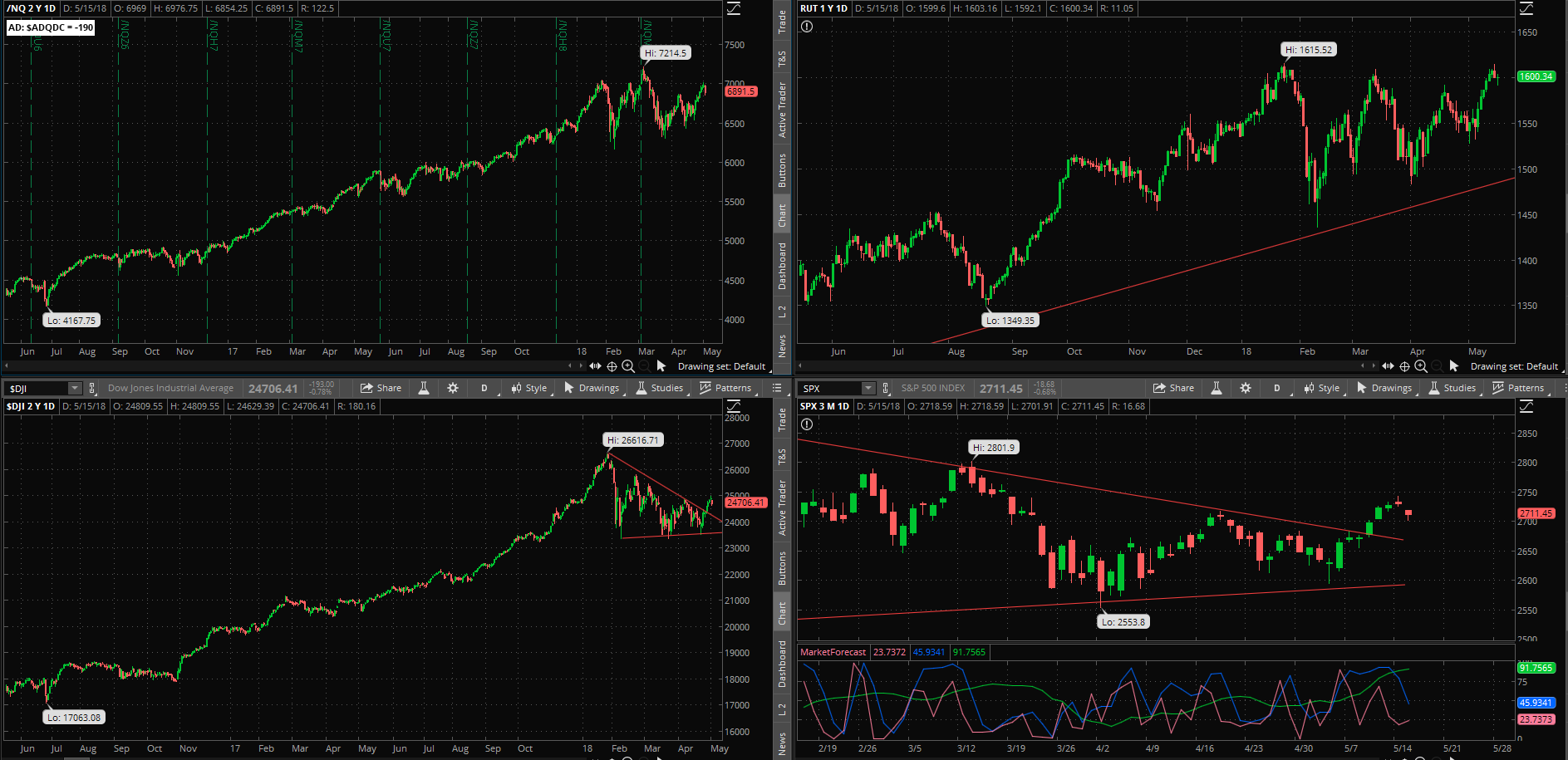Viewport: 1568px width, 760px height.
Task: Click the green 91.7565 MarketForecast value tag
Action: [1536, 668]
